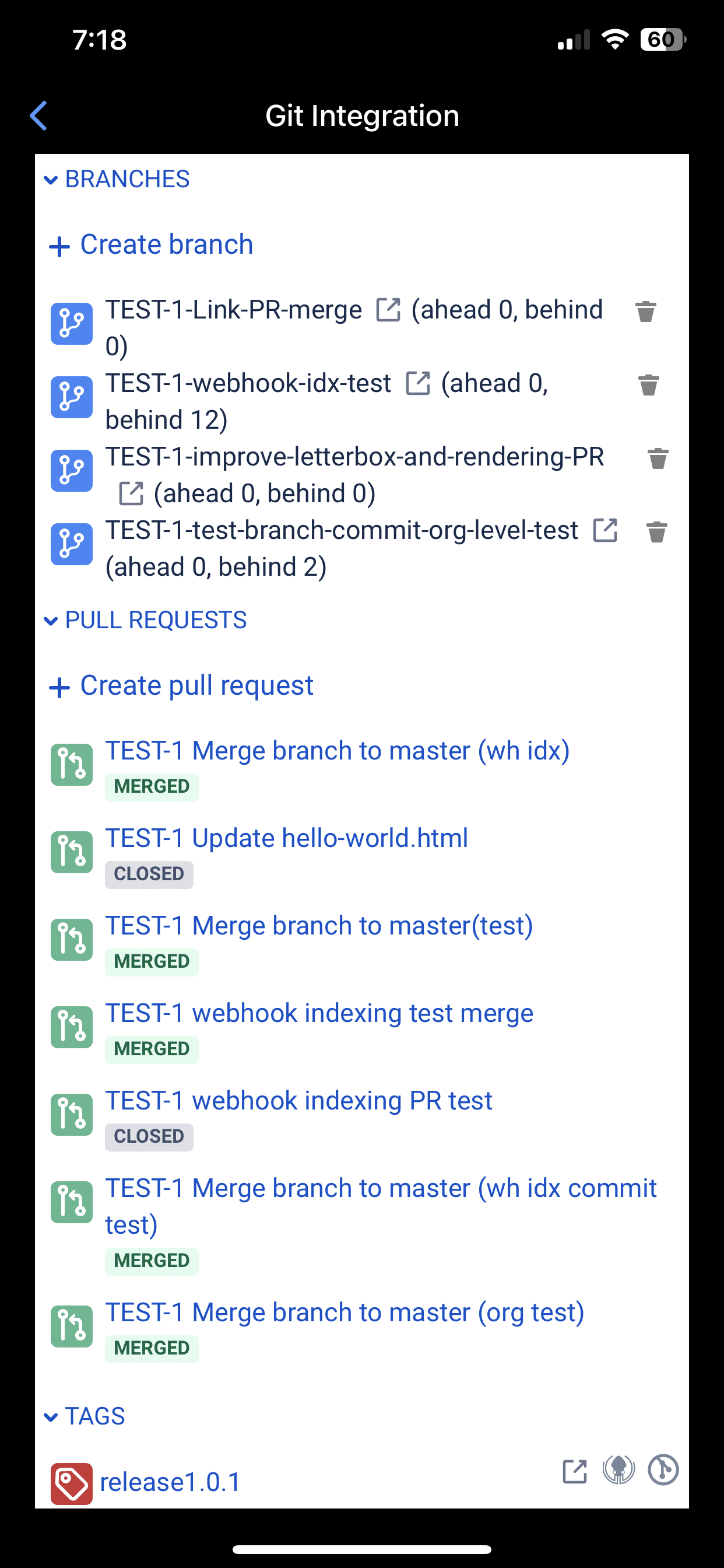Collapse the BRANCHES section
724x1568 pixels.
coord(117,180)
